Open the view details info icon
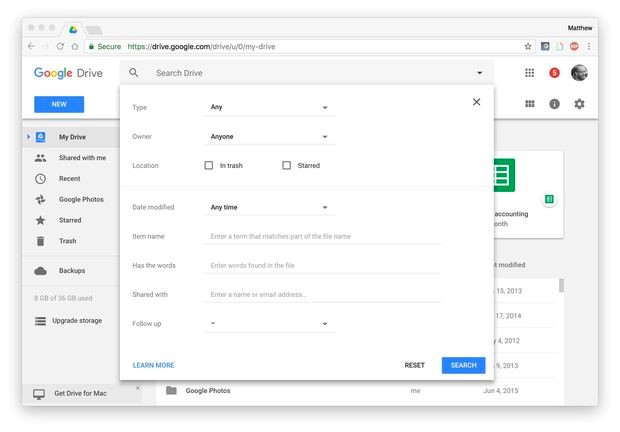This screenshot has width=620, height=432. [554, 104]
